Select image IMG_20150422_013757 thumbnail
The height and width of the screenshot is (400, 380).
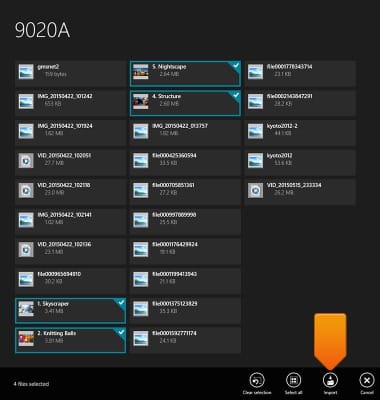[141, 132]
